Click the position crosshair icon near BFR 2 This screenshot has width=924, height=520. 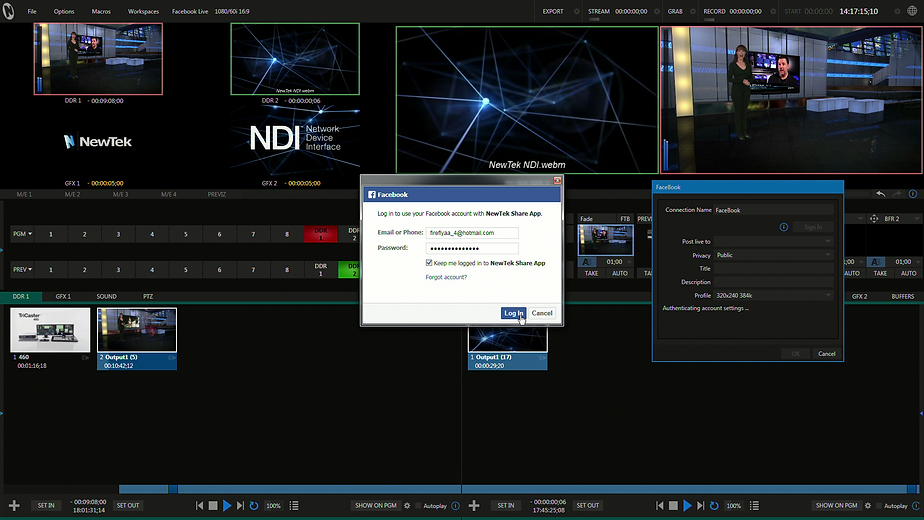pos(874,219)
